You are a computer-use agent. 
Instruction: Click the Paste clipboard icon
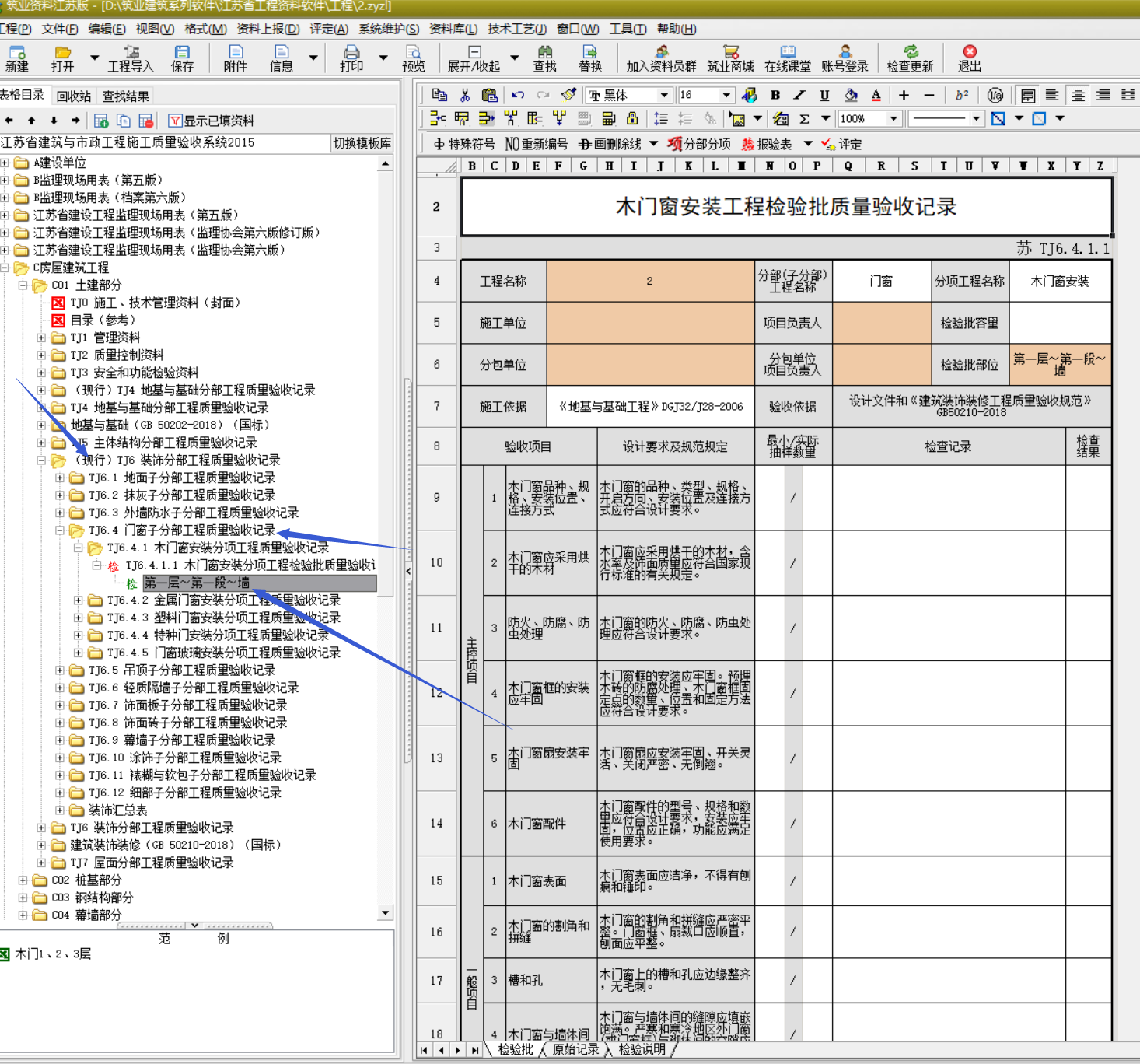pyautogui.click(x=489, y=95)
